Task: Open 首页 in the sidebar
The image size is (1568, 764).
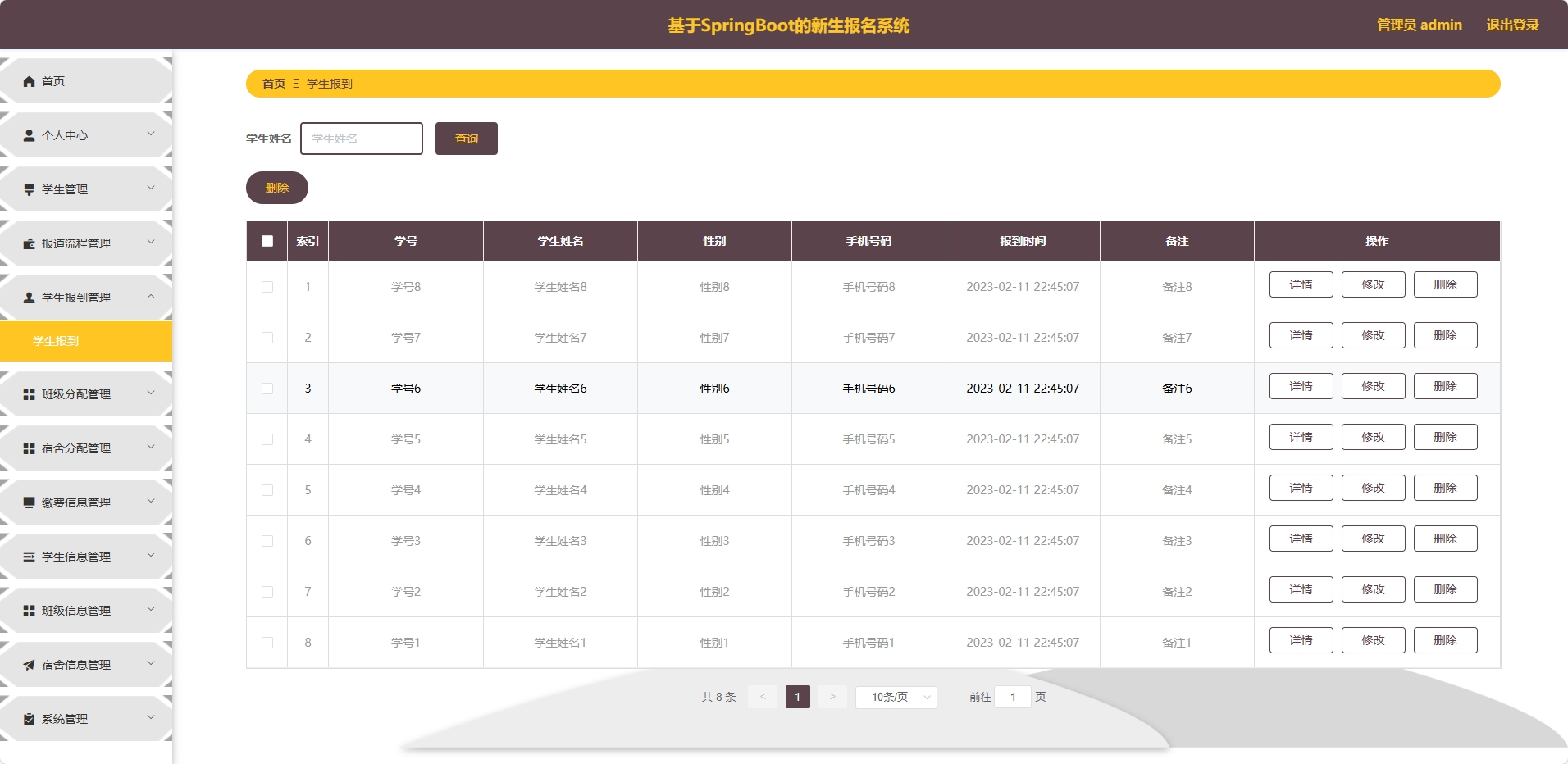Action: coord(86,81)
